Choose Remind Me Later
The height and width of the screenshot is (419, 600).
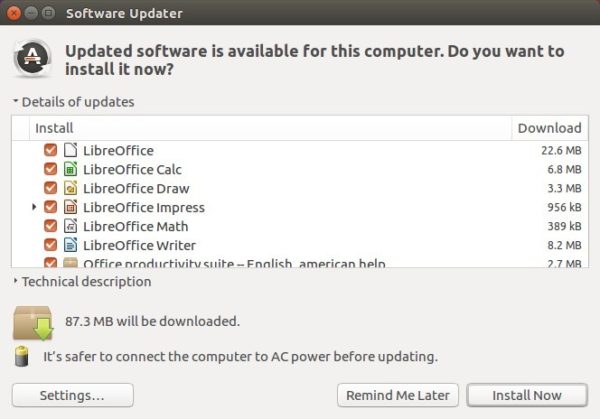tap(398, 395)
